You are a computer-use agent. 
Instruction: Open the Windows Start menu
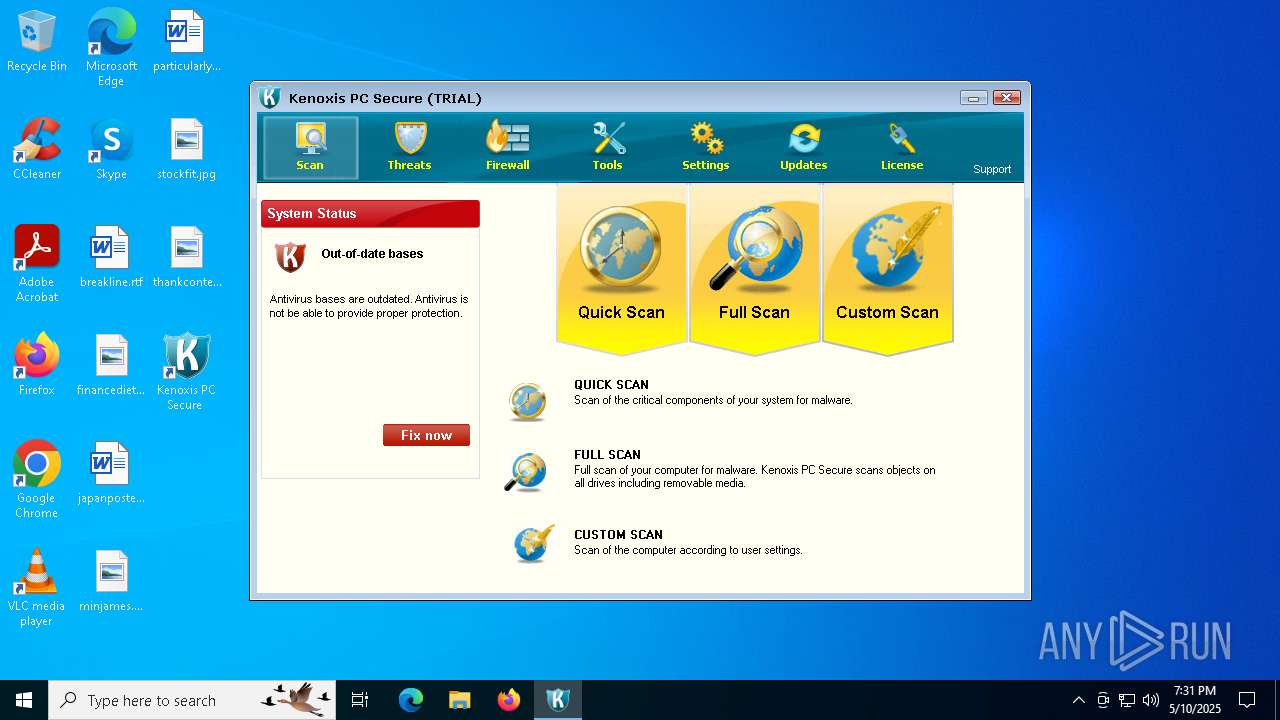pyautogui.click(x=24, y=700)
